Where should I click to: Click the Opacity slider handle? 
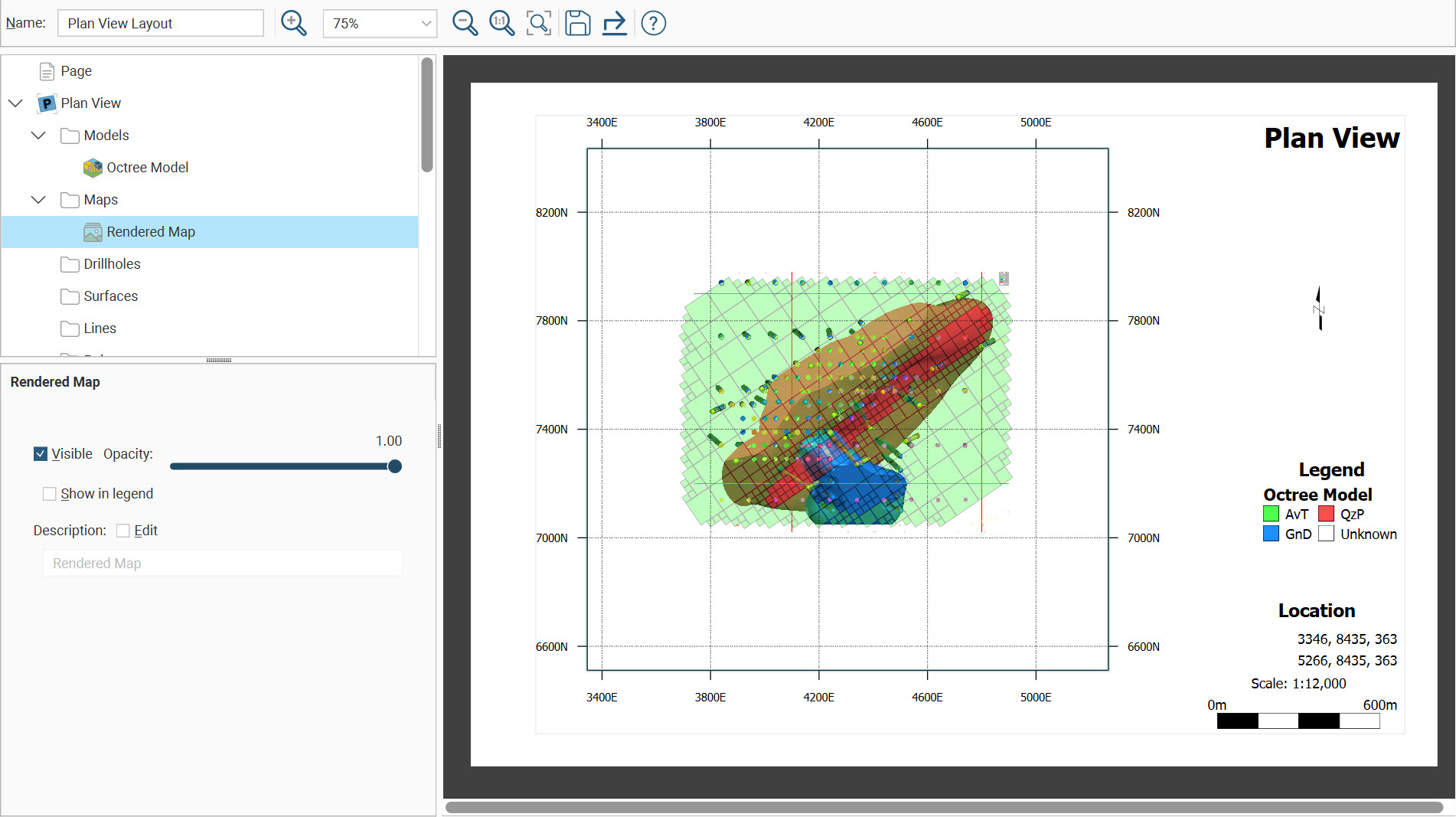395,466
